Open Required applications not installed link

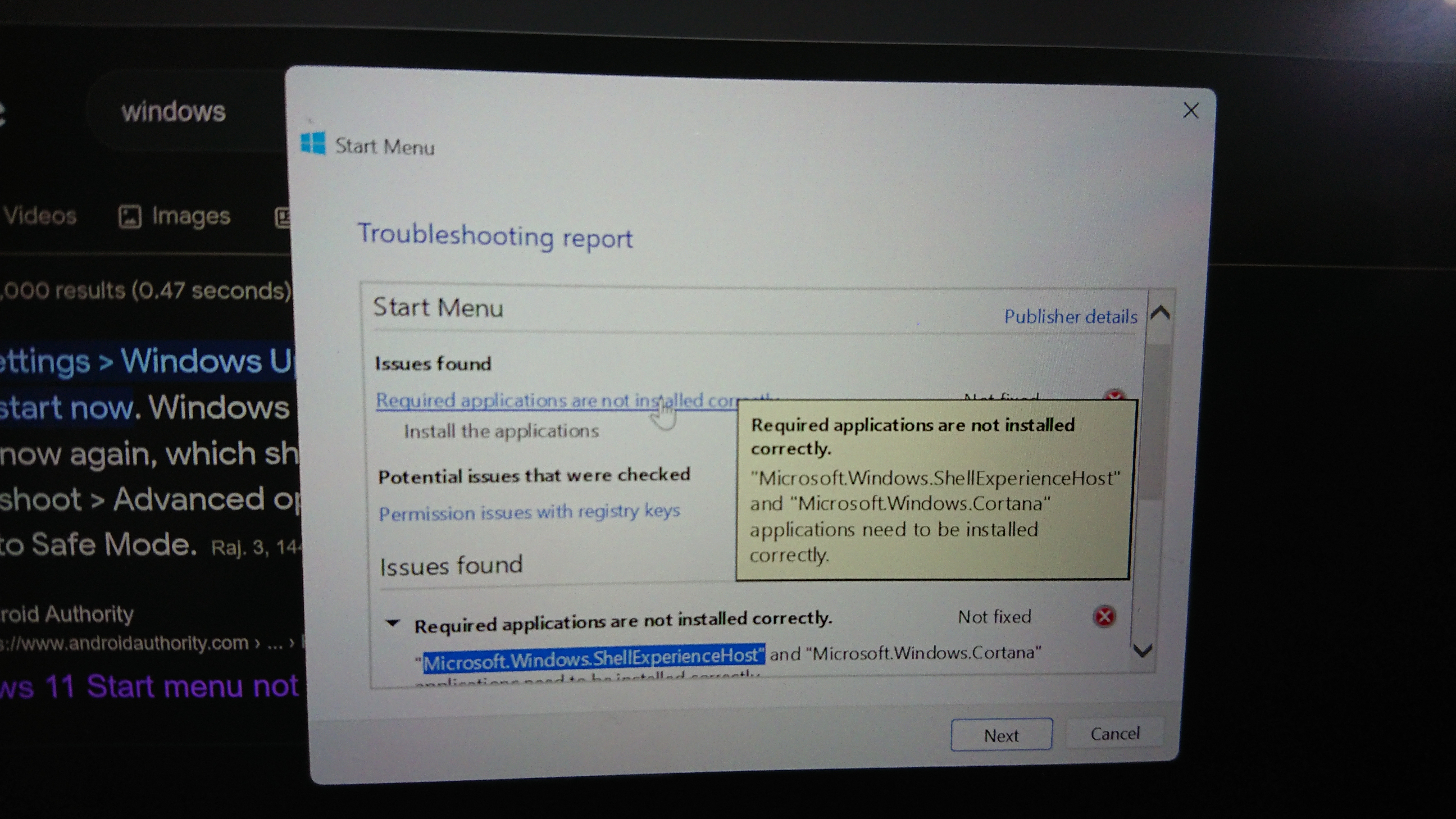coord(509,400)
